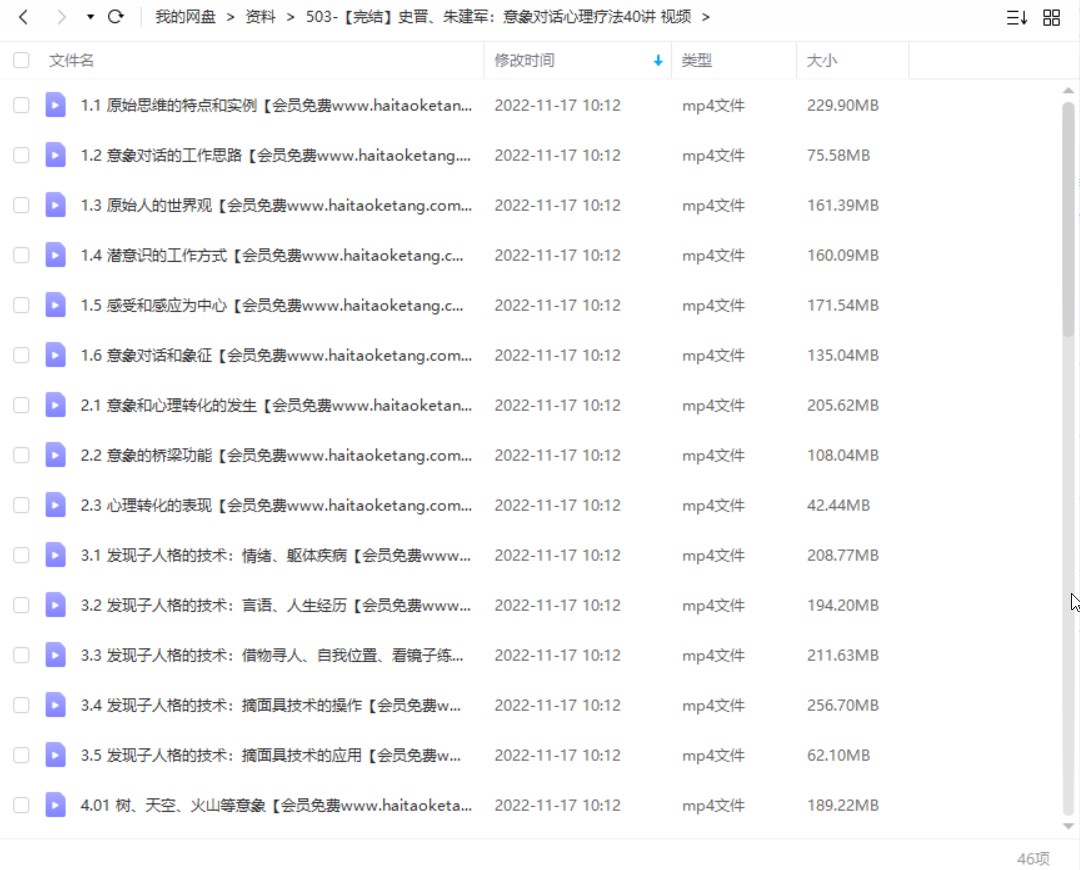Select file name 3.2 发现子人格的技术：言语、人生经历
The image size is (1080, 870).
click(276, 605)
